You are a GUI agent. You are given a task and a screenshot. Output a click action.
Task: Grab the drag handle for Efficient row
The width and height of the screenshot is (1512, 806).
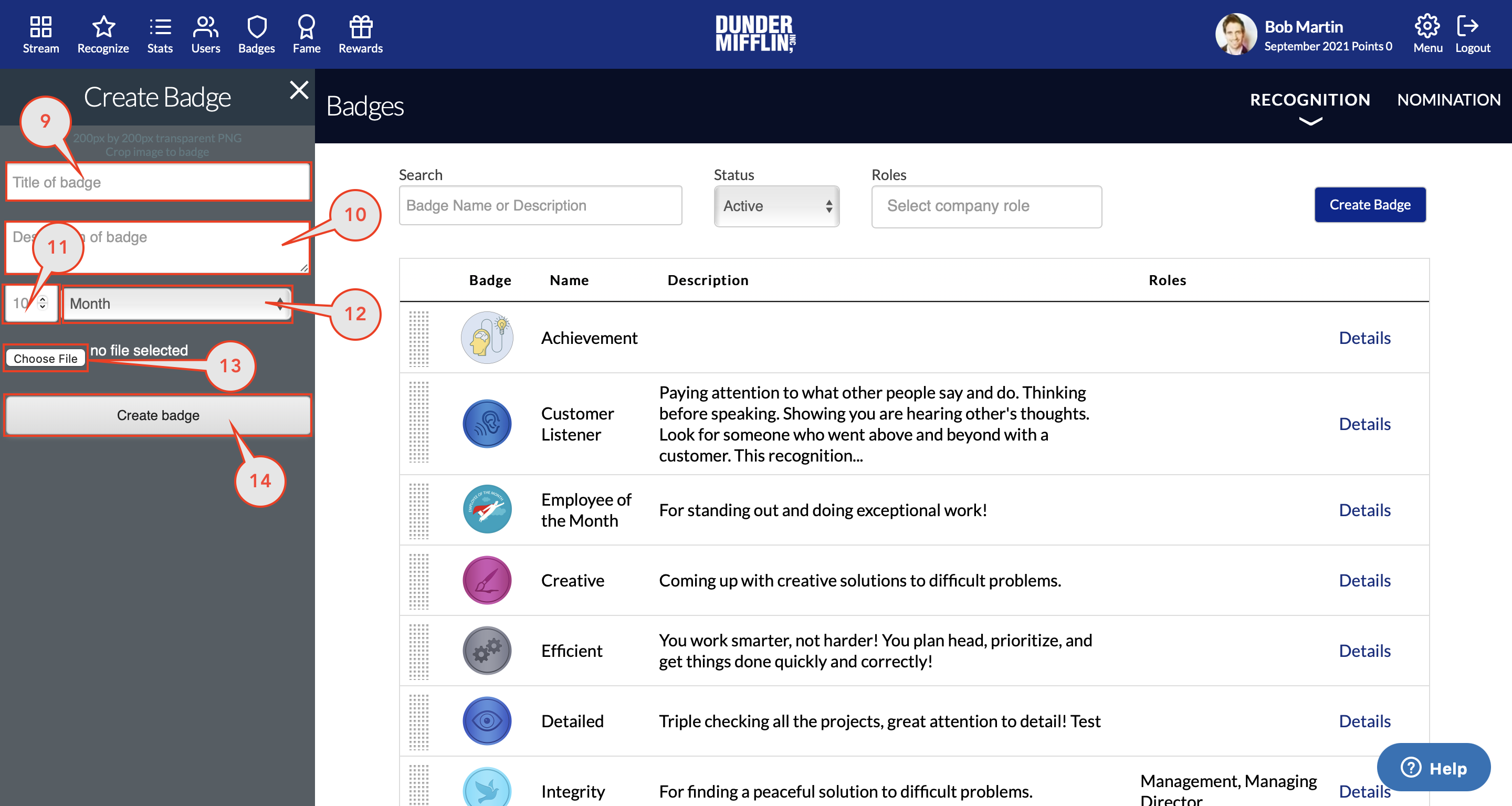[x=418, y=652]
